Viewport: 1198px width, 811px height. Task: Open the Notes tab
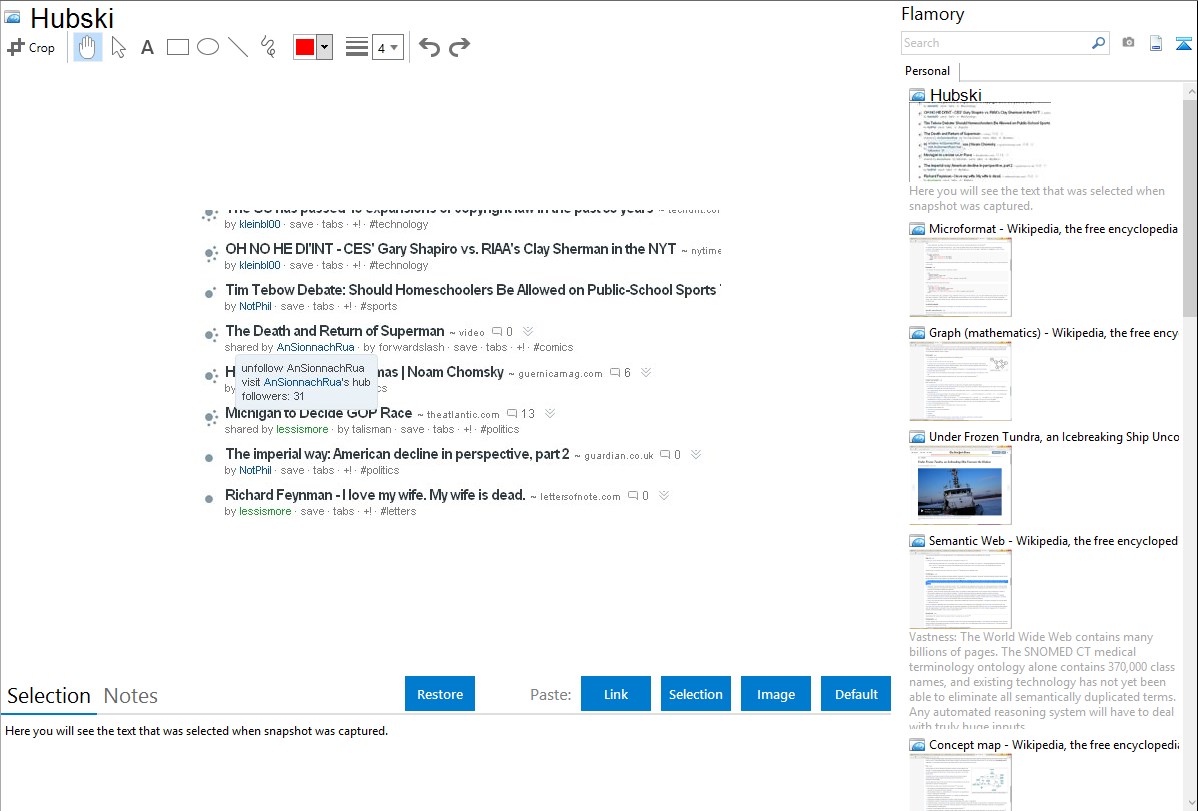click(131, 696)
